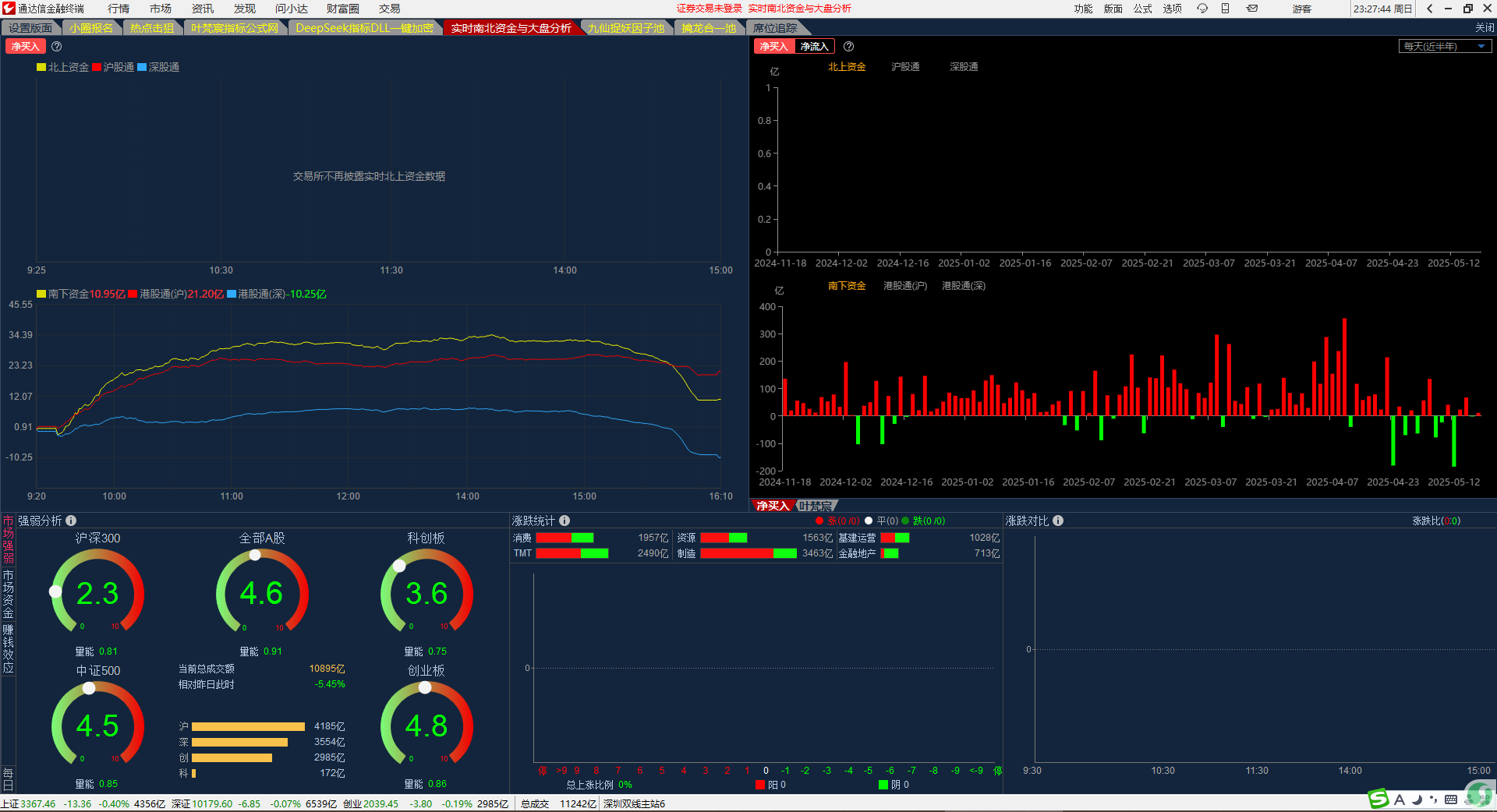Open the 资讯 menu
The image size is (1497, 812).
pyautogui.click(x=203, y=9)
